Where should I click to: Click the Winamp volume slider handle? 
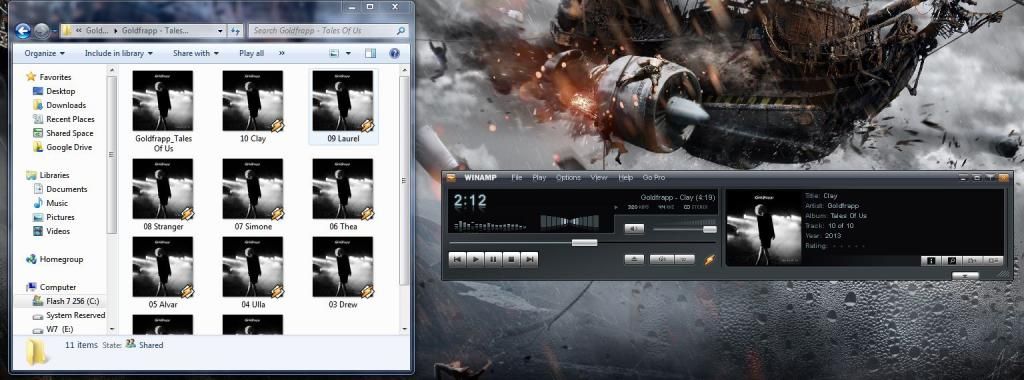(x=709, y=229)
